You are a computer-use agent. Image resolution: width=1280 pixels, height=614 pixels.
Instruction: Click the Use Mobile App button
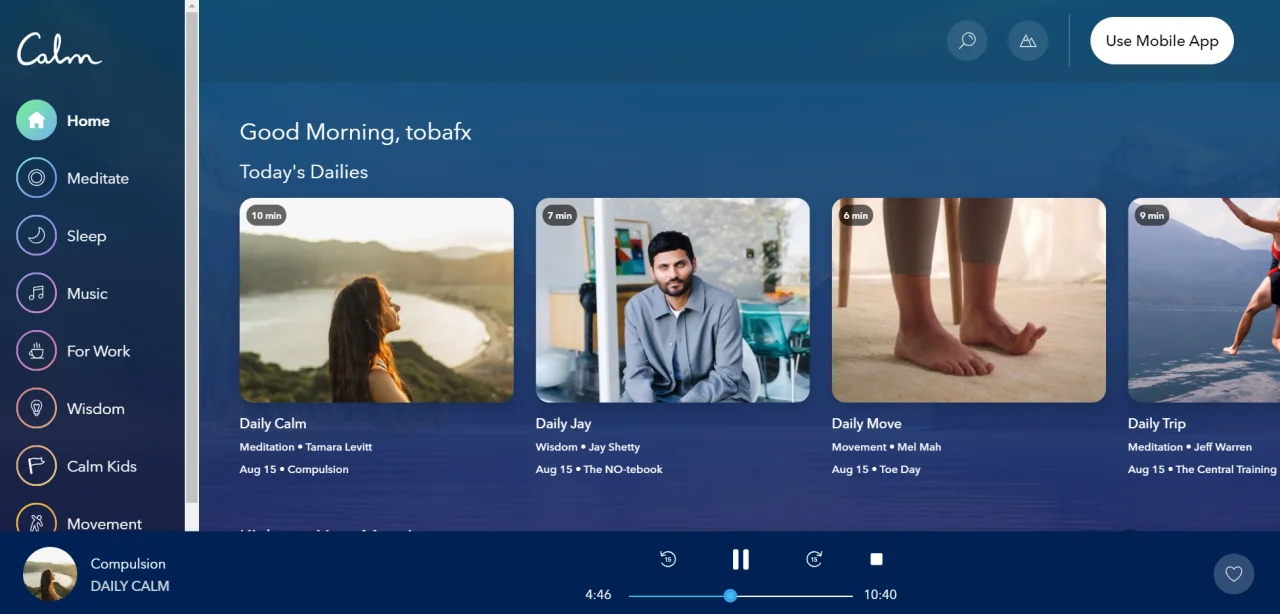click(x=1162, y=41)
